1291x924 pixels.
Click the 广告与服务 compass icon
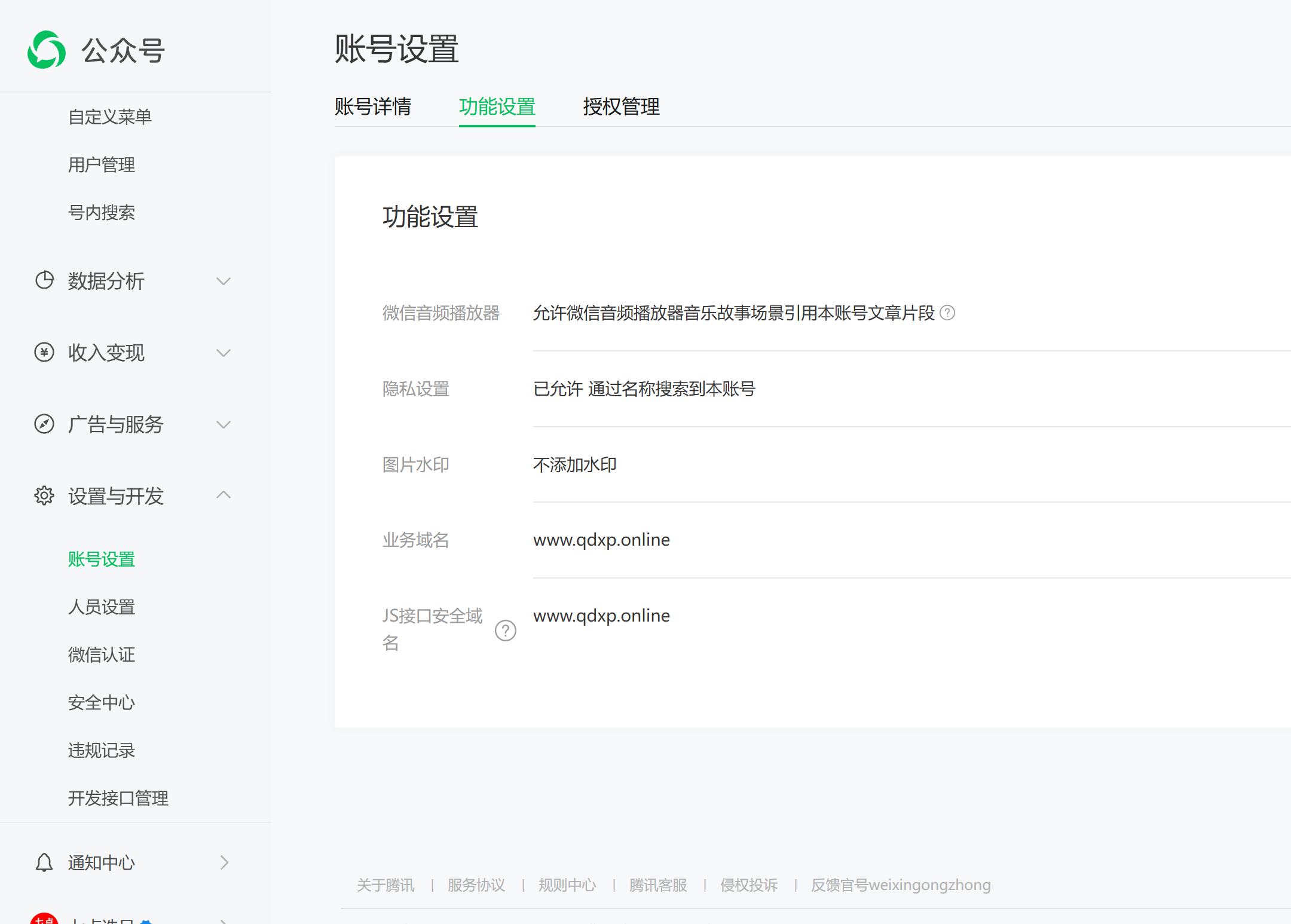(x=44, y=424)
